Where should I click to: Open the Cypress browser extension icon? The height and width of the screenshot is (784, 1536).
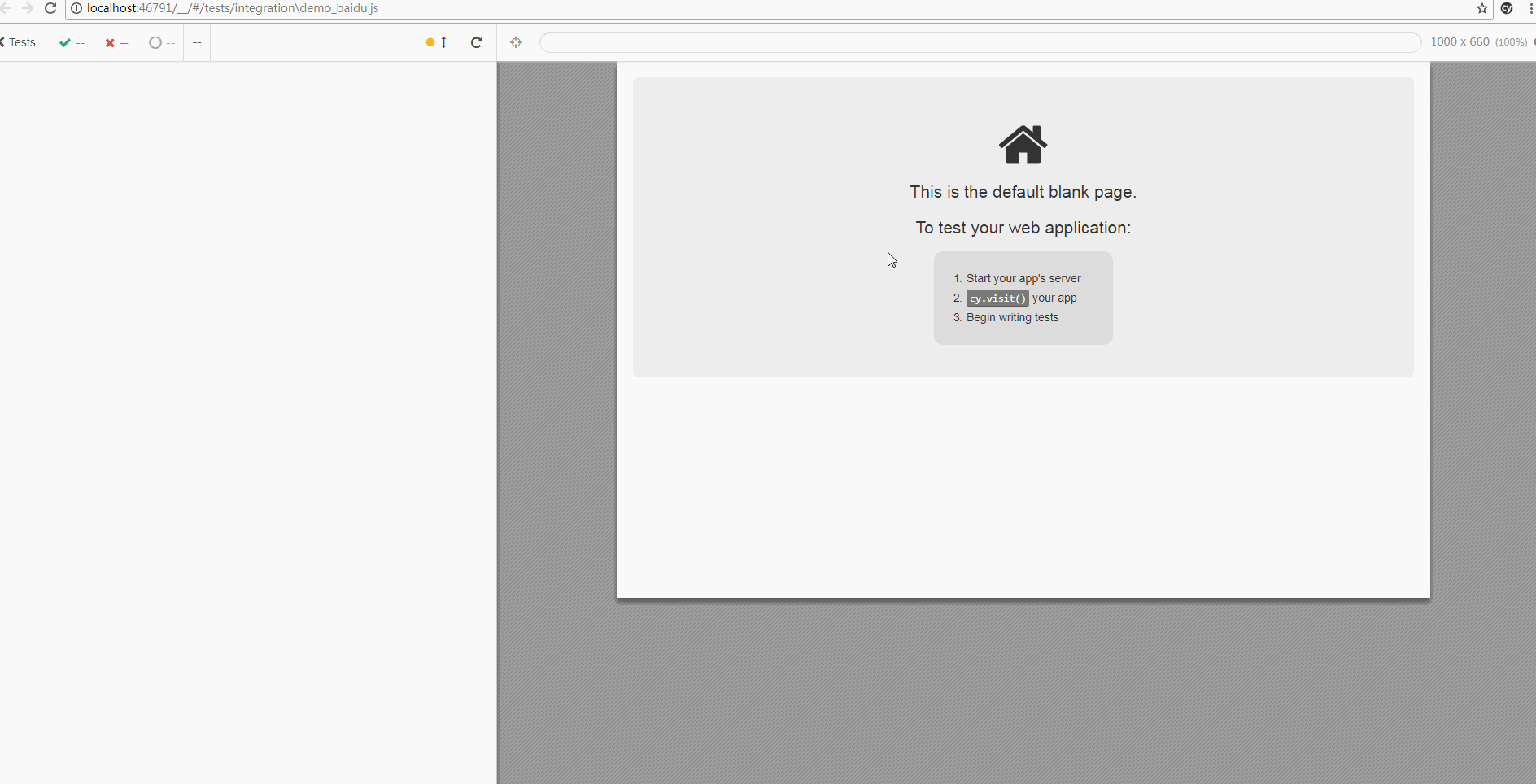point(1507,8)
